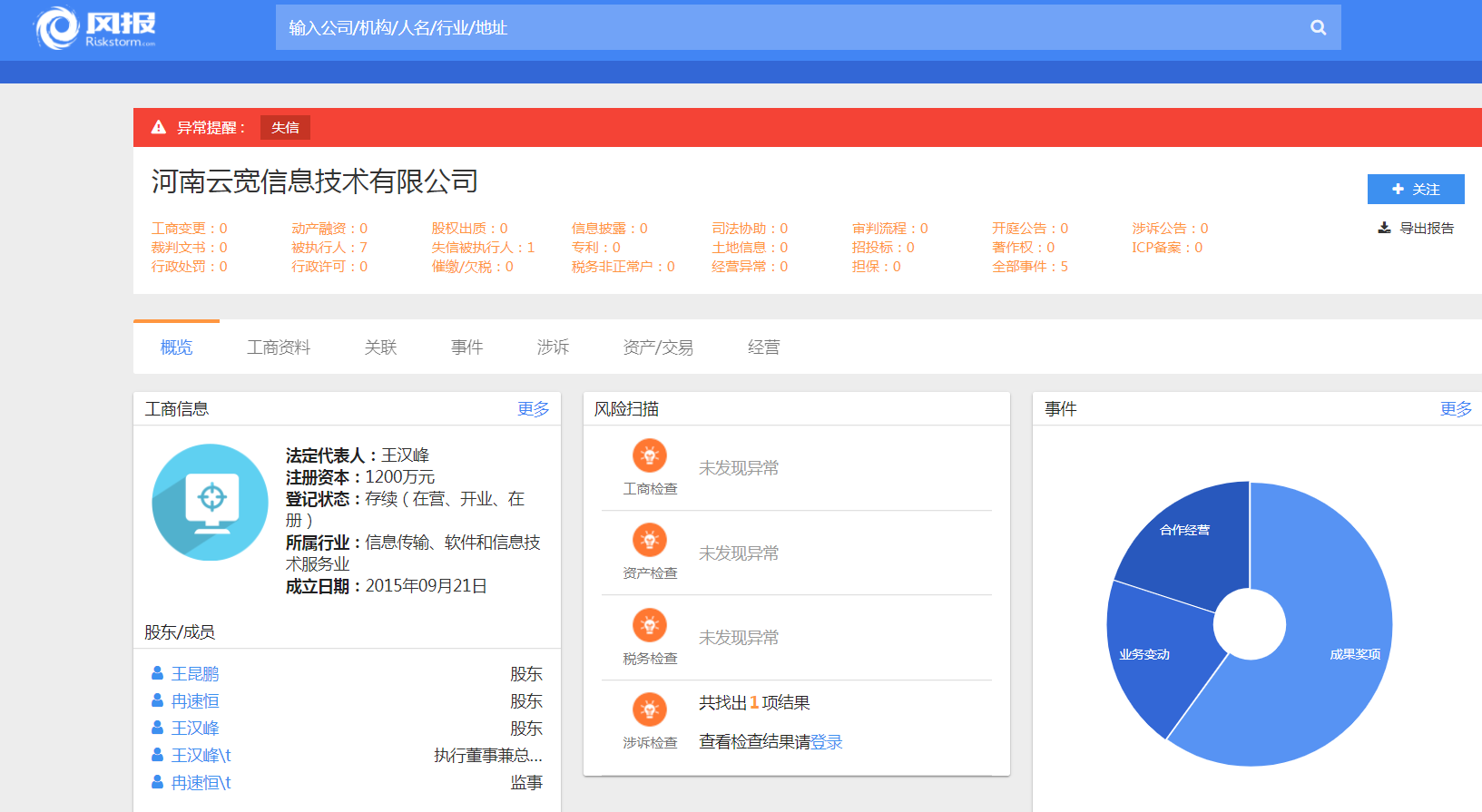Click the export report download icon
The height and width of the screenshot is (812, 1482).
coord(1384,228)
